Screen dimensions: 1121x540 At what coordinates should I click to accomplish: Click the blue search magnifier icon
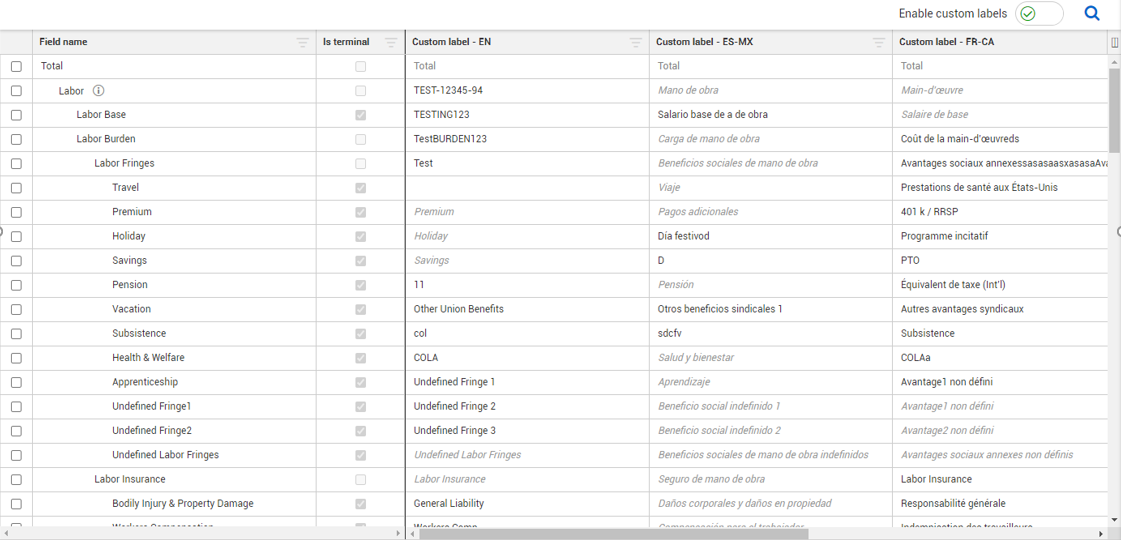pos(1092,13)
